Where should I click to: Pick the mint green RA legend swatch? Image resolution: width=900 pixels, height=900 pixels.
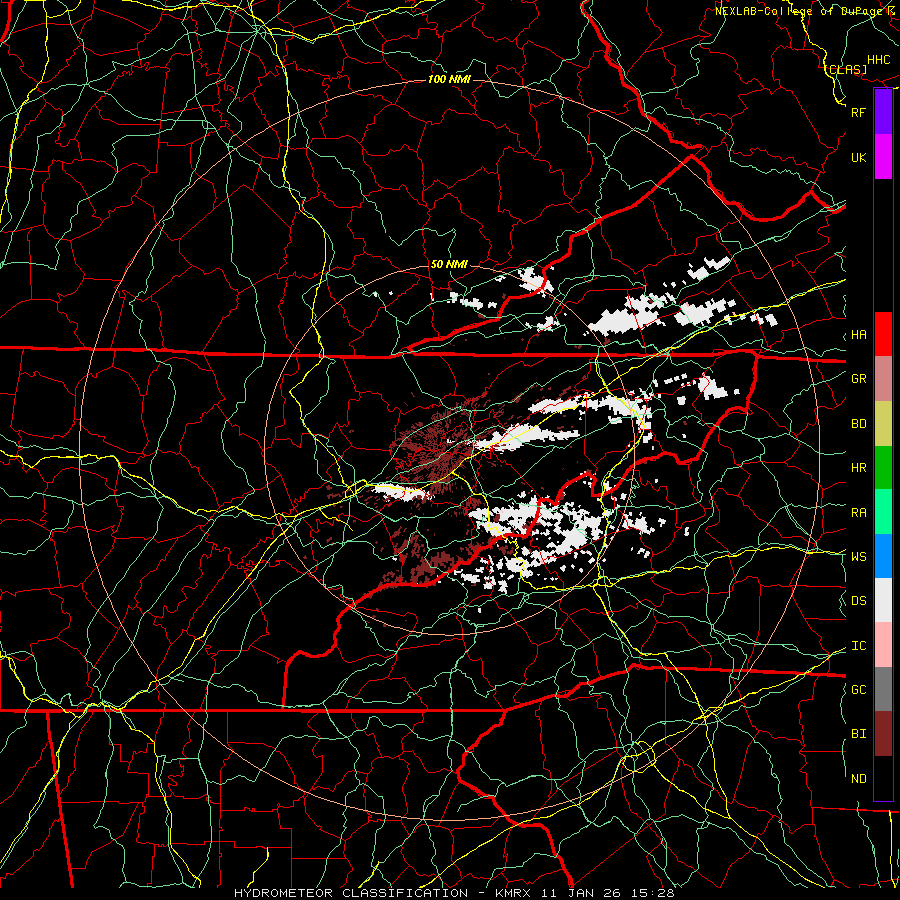(883, 512)
